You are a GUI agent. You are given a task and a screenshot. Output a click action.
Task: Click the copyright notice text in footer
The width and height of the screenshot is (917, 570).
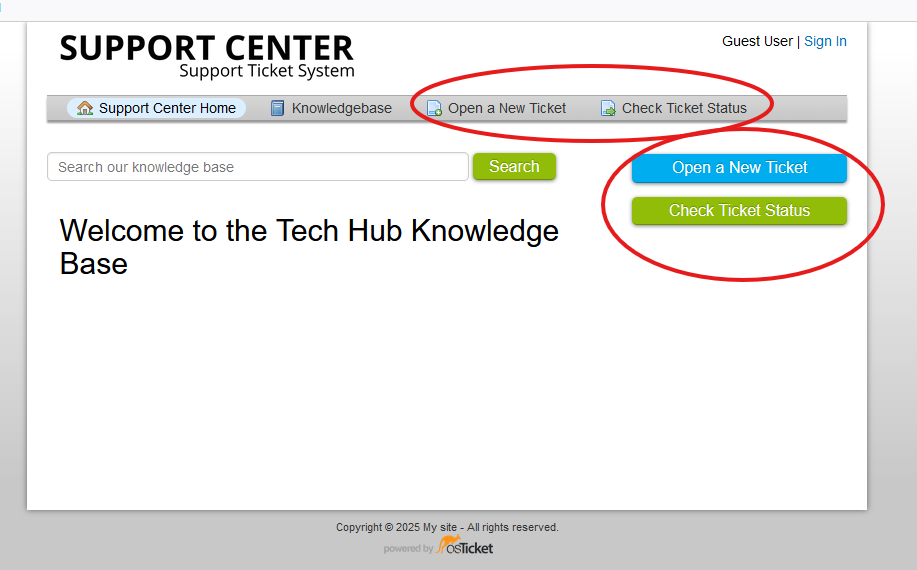pyautogui.click(x=447, y=527)
